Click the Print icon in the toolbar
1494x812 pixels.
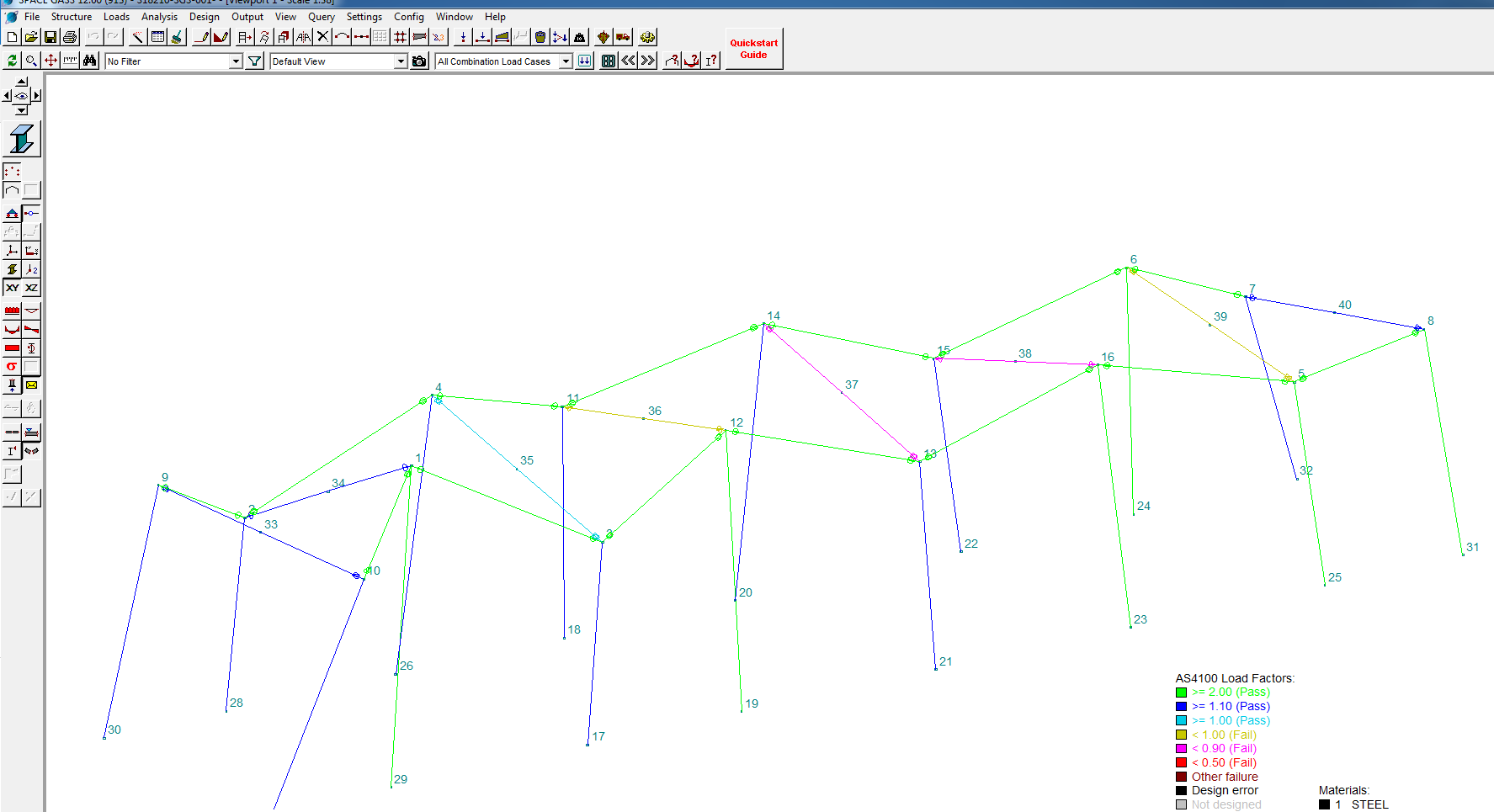coord(70,37)
